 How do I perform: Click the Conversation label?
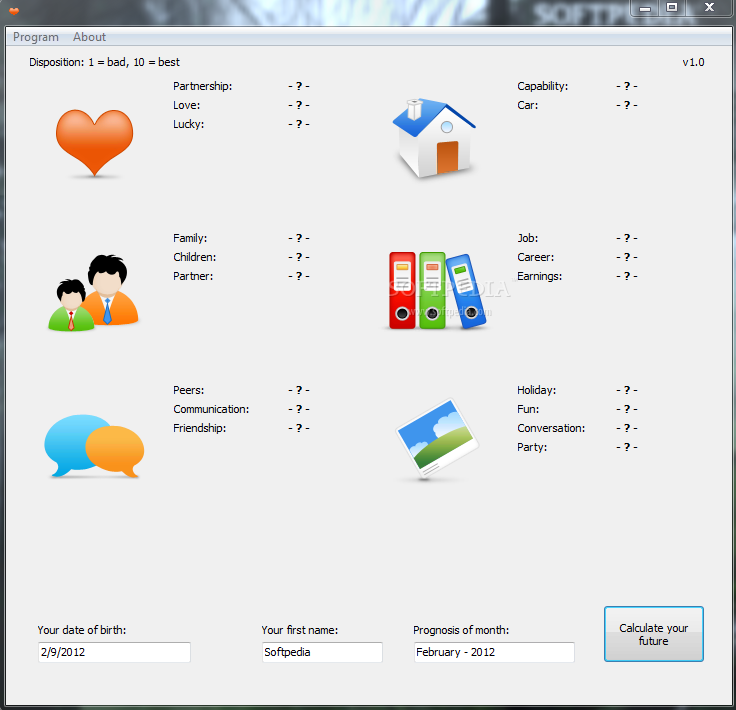[551, 428]
